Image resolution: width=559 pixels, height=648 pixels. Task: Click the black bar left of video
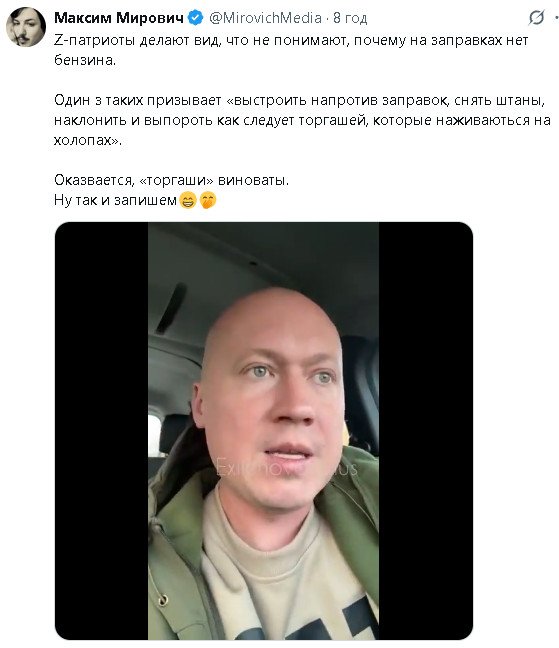tap(102, 431)
